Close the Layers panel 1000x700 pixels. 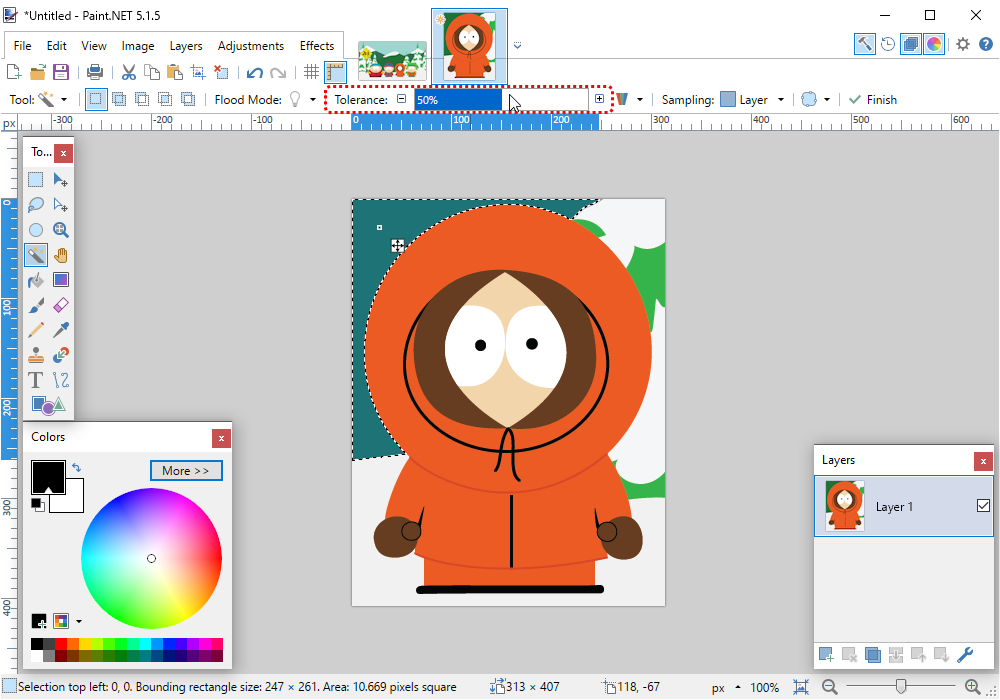[983, 461]
